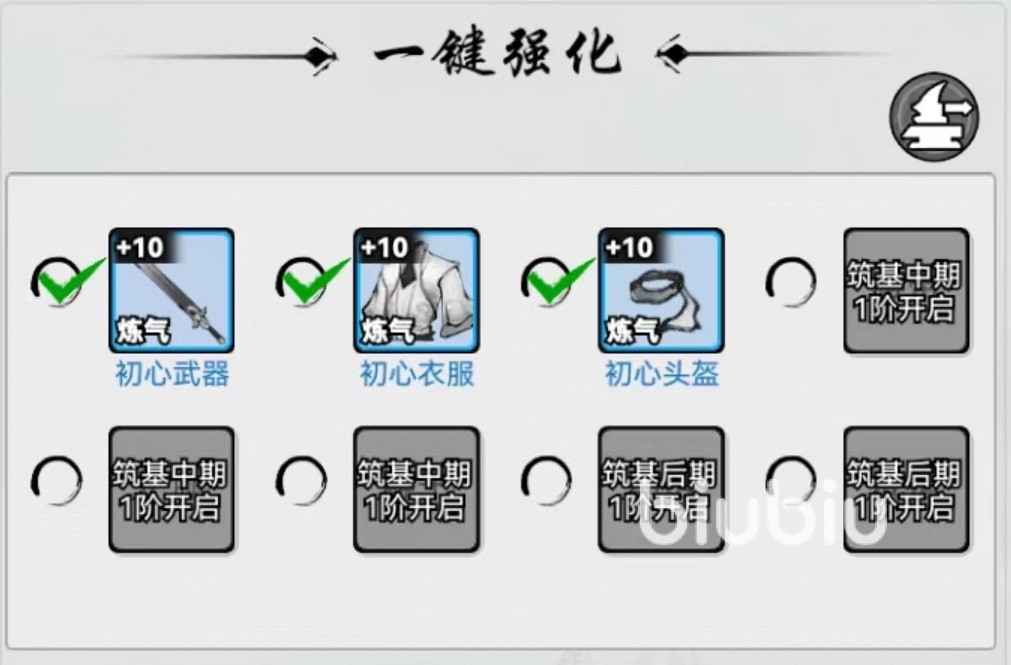Screen dimensions: 1011x665
Task: Click the first bottom-row 筑基中期 locked slot
Action: [172, 490]
